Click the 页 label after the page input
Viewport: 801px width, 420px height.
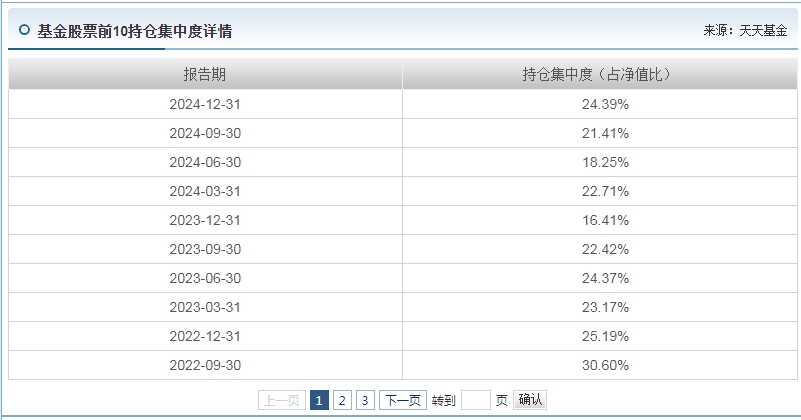(502, 401)
